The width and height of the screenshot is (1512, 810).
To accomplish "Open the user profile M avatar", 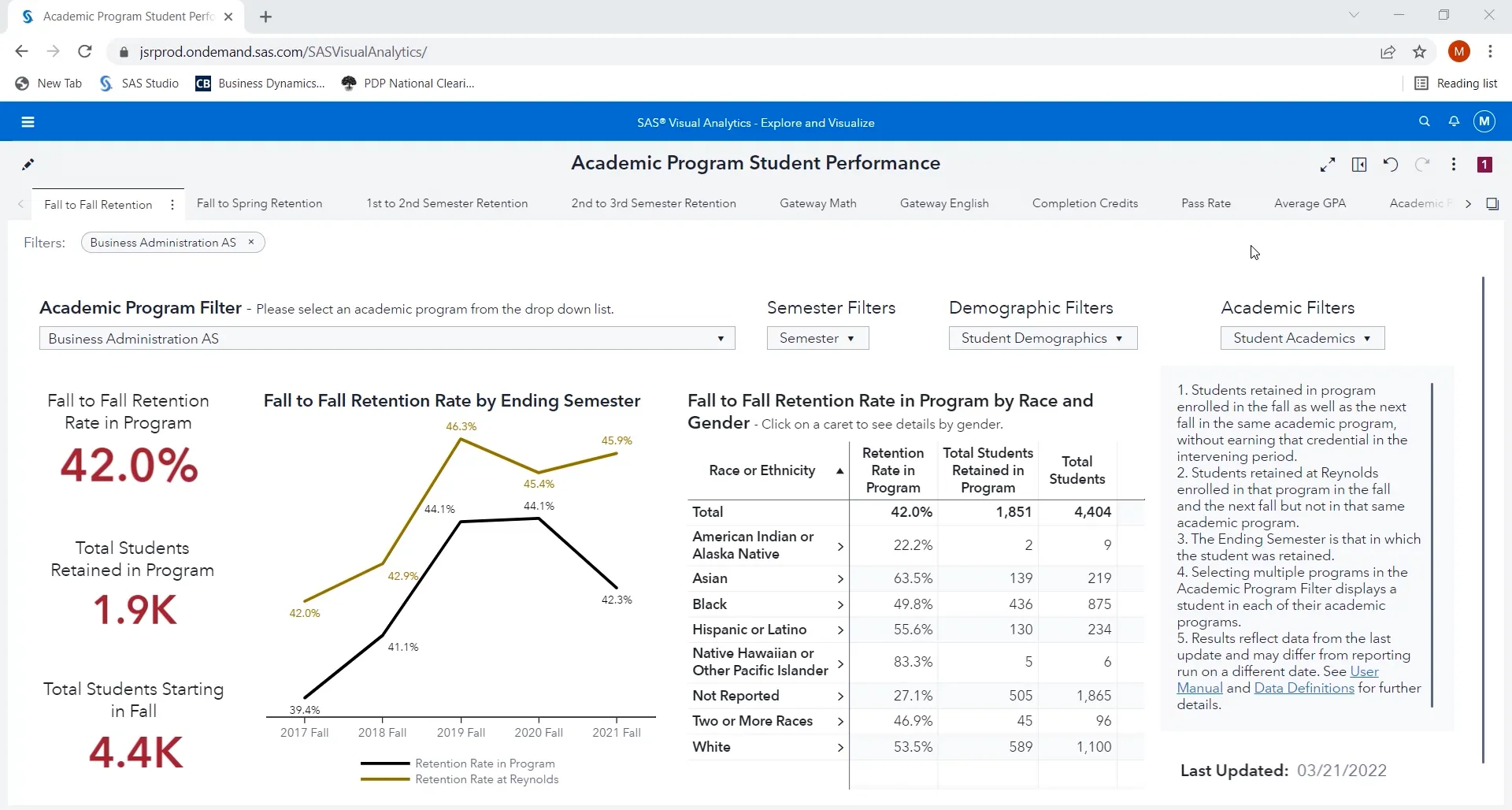I will click(1484, 121).
